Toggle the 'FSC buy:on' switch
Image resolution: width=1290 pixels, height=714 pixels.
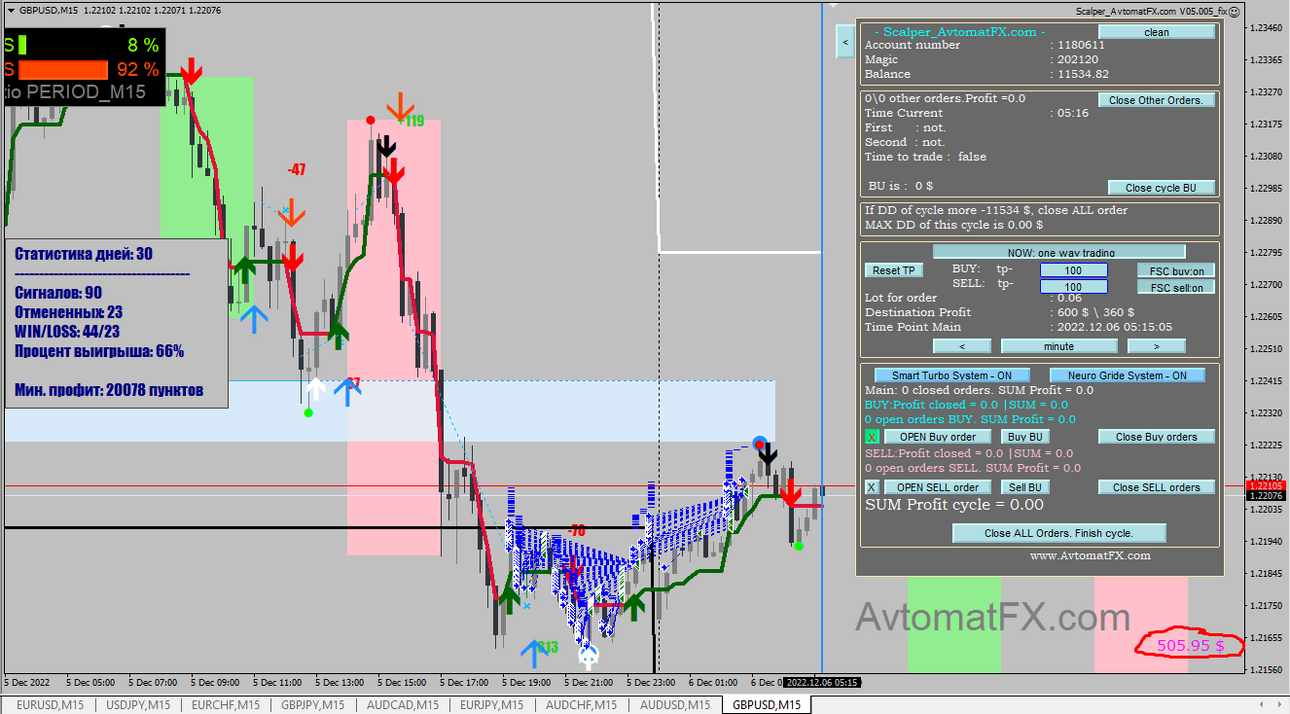click(1176, 270)
